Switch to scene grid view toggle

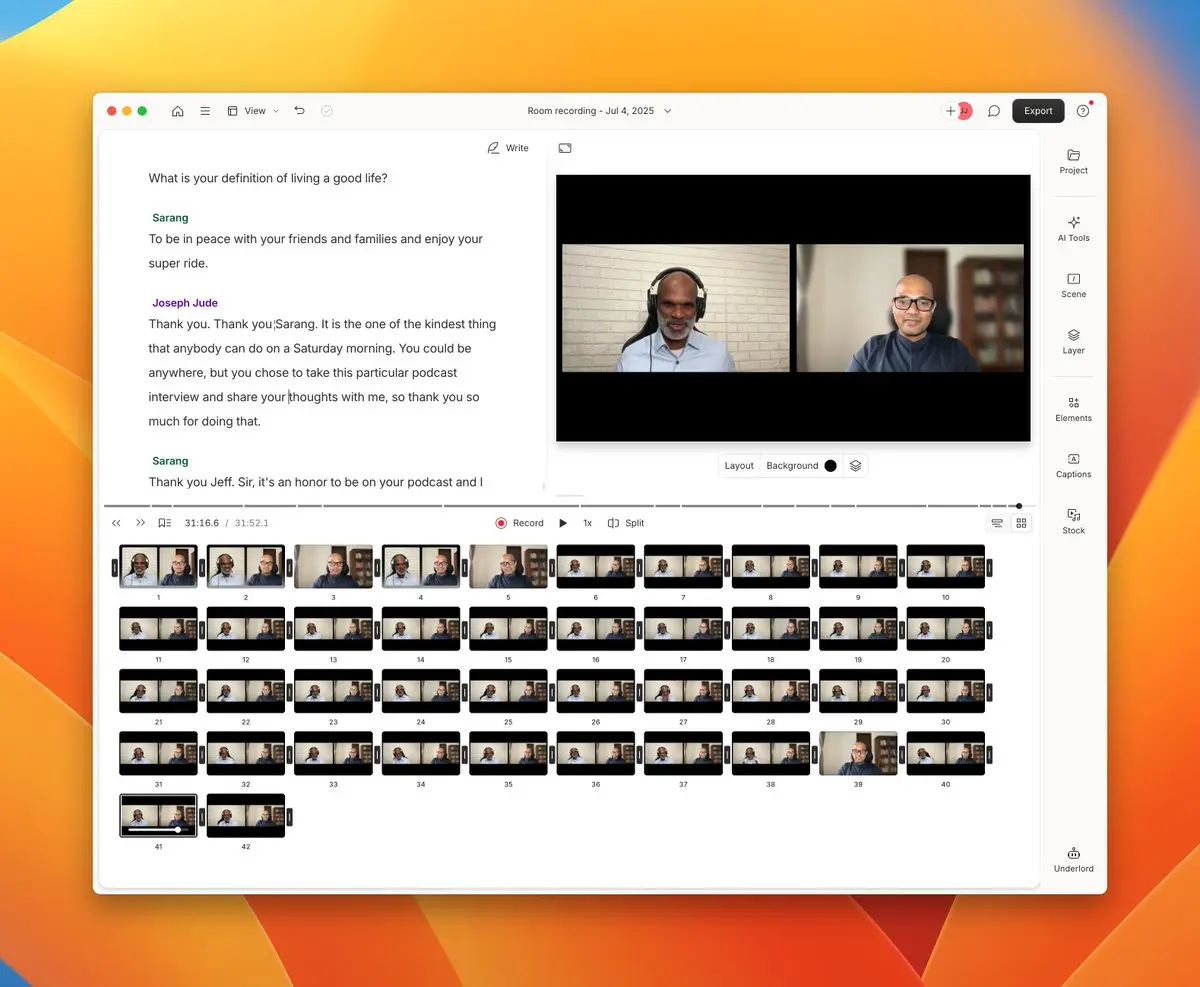tap(1021, 523)
